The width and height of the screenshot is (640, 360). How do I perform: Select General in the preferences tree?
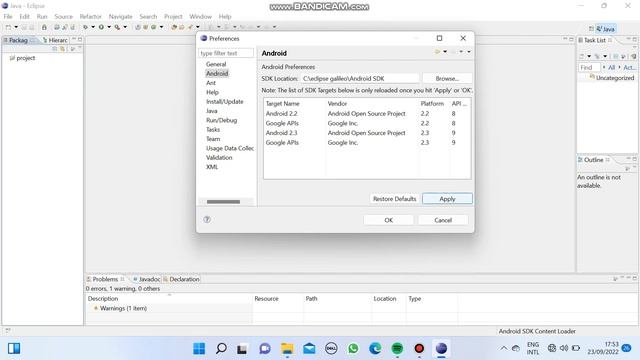click(x=216, y=64)
